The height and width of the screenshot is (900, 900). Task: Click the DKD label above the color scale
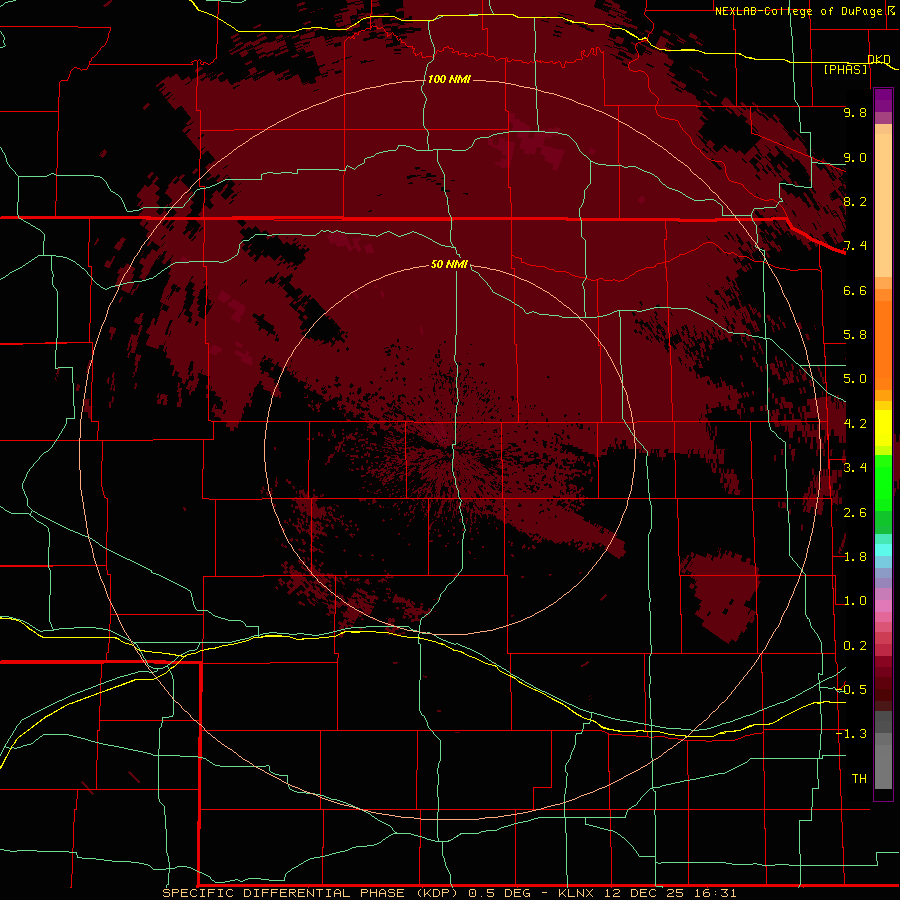coord(879,59)
